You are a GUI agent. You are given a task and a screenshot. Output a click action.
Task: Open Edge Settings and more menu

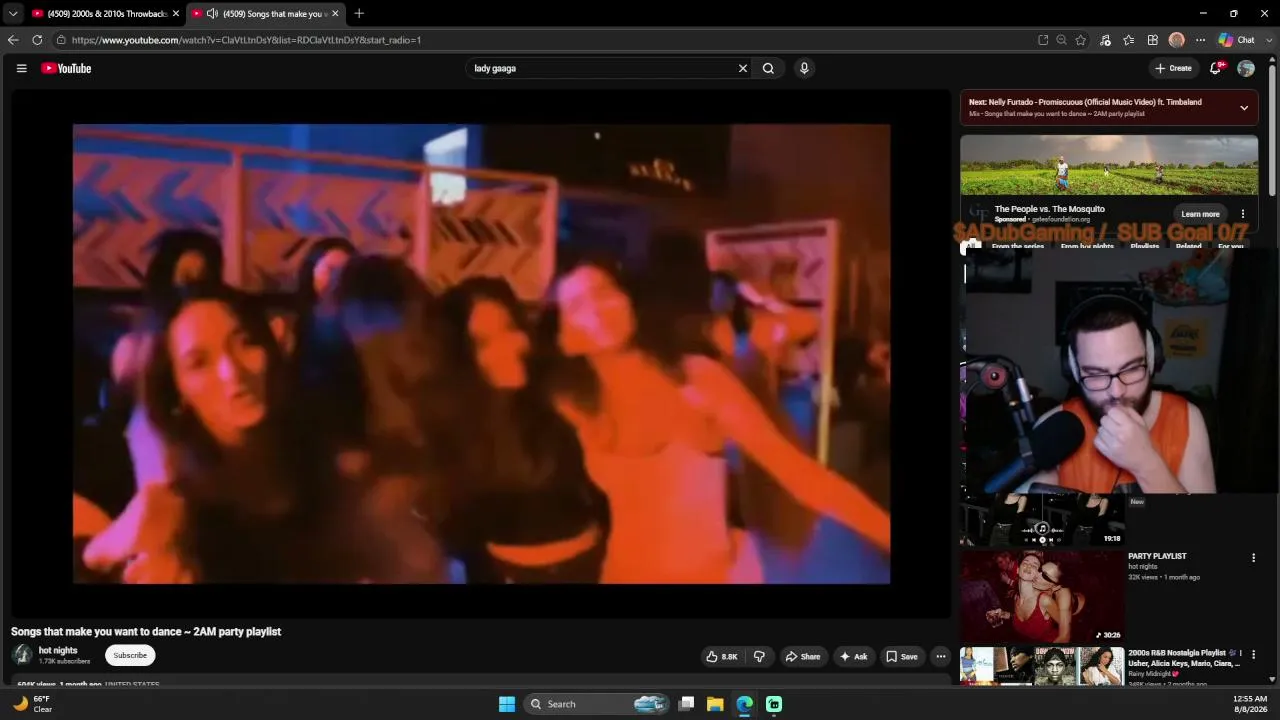[x=1200, y=40]
